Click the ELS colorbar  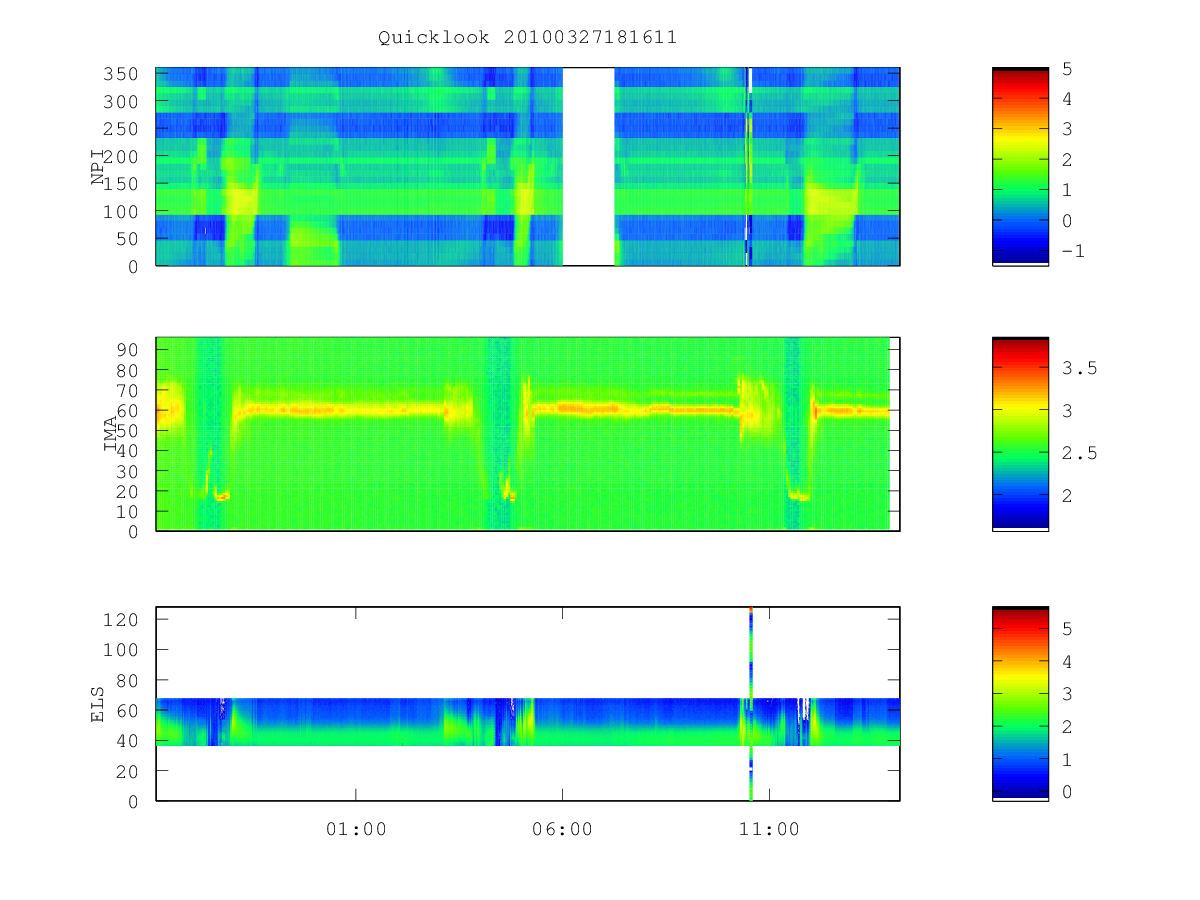[x=1020, y=704]
